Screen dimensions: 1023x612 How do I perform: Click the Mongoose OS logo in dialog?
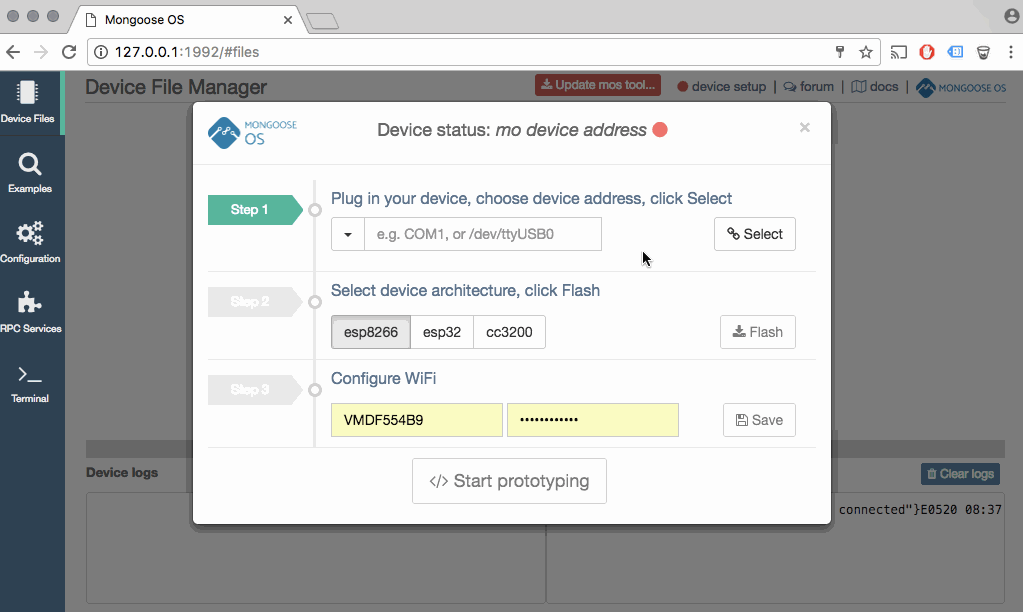point(252,132)
